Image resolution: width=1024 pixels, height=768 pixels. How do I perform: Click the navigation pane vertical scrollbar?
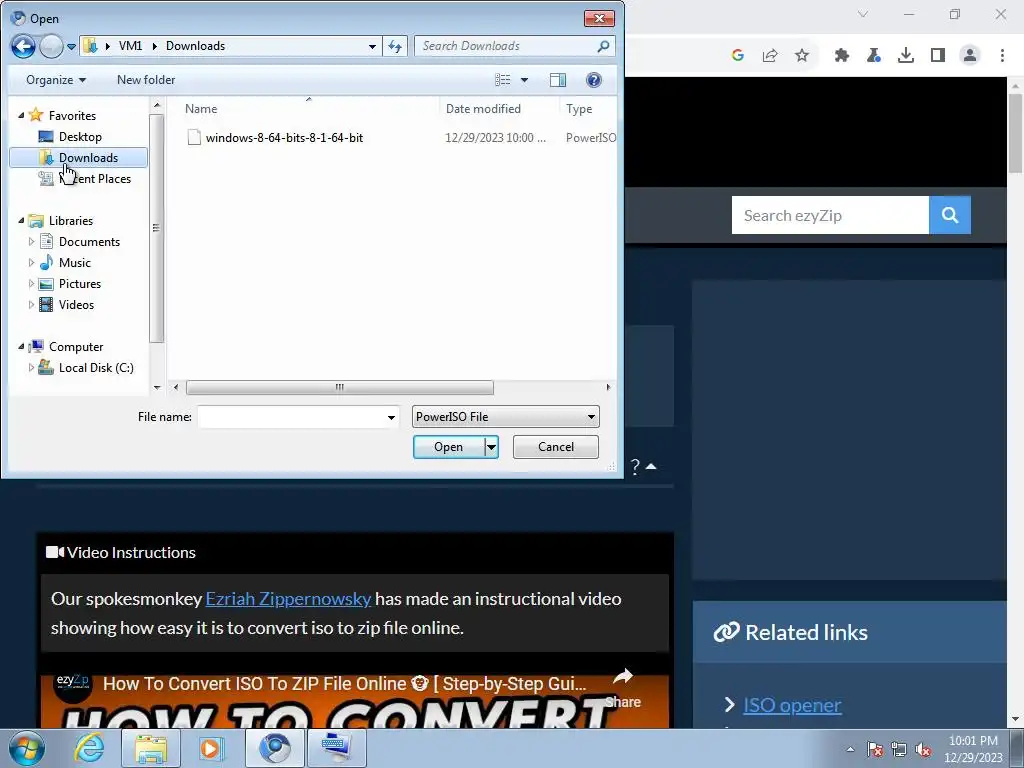point(156,229)
